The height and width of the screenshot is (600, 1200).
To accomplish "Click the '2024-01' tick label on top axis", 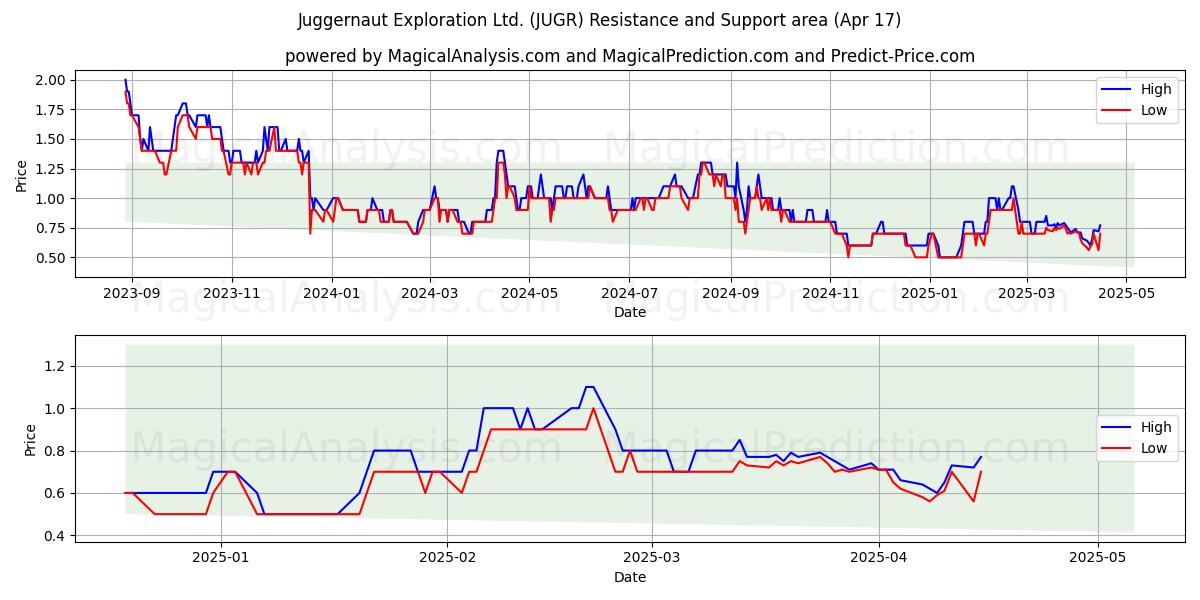I will (332, 294).
